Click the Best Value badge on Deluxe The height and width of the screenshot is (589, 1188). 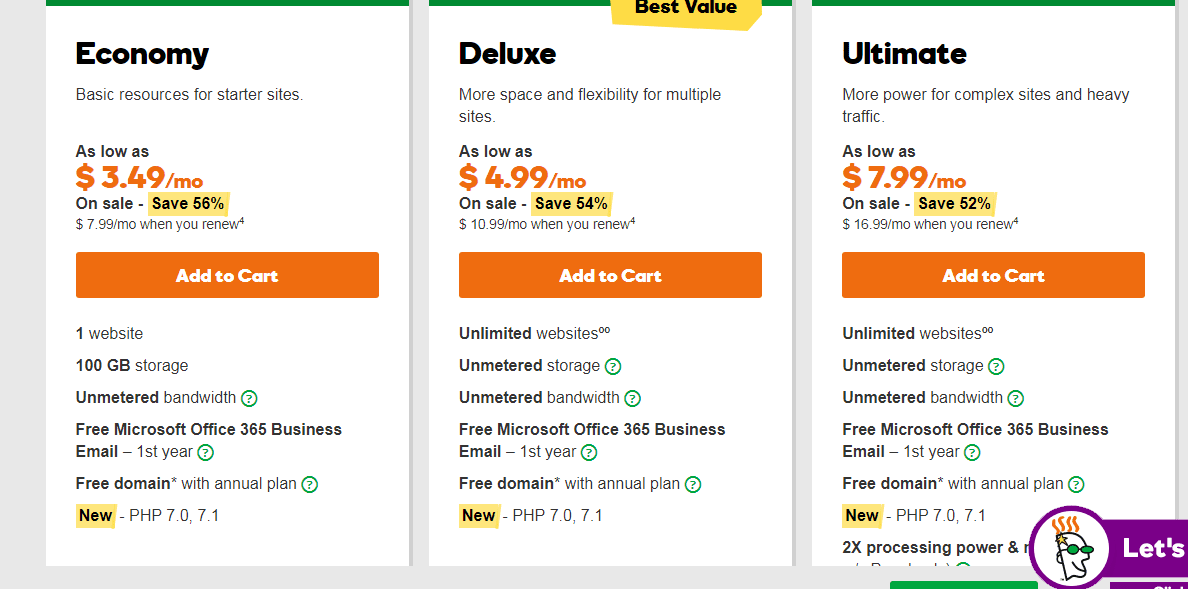pos(686,10)
